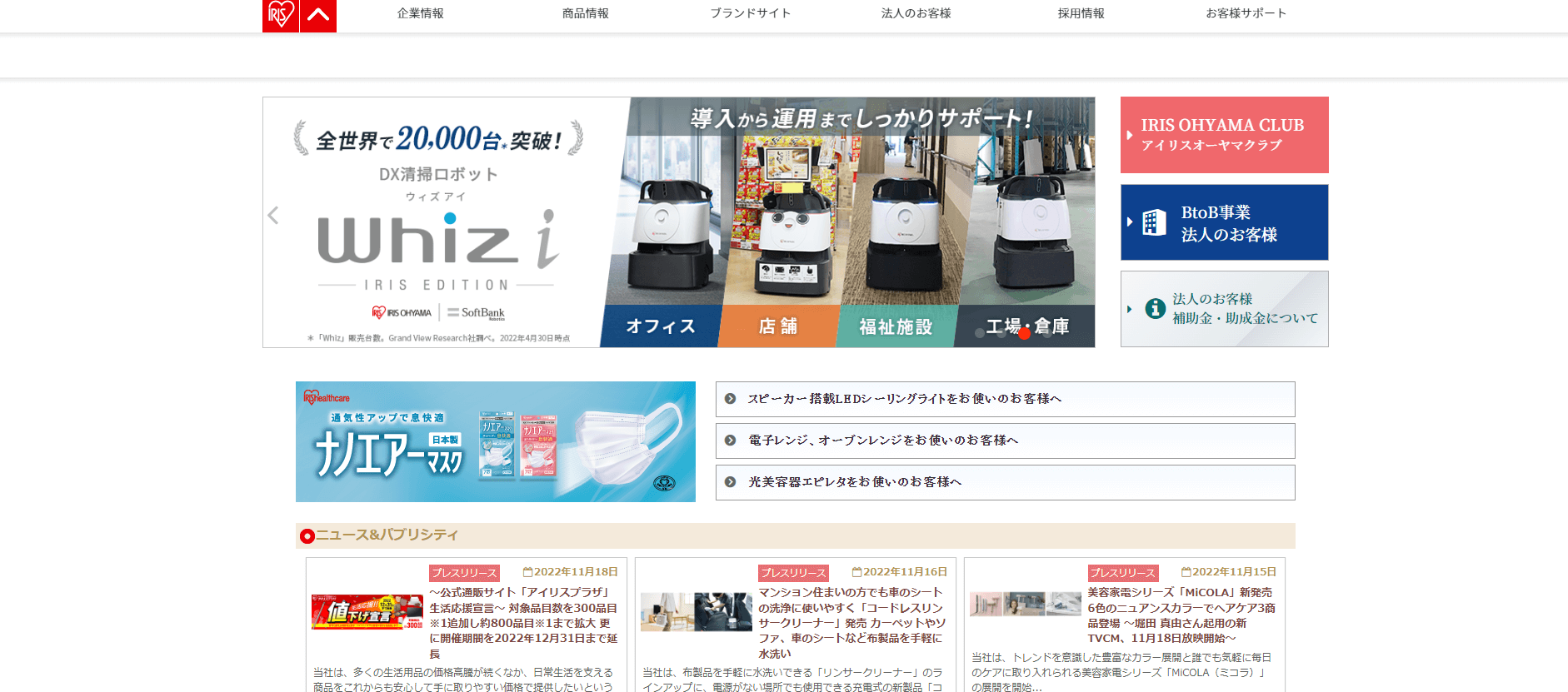The width and height of the screenshot is (1568, 692).
Task: Open the IRIS OHYAMA CLUB banner
Action: tap(1224, 135)
